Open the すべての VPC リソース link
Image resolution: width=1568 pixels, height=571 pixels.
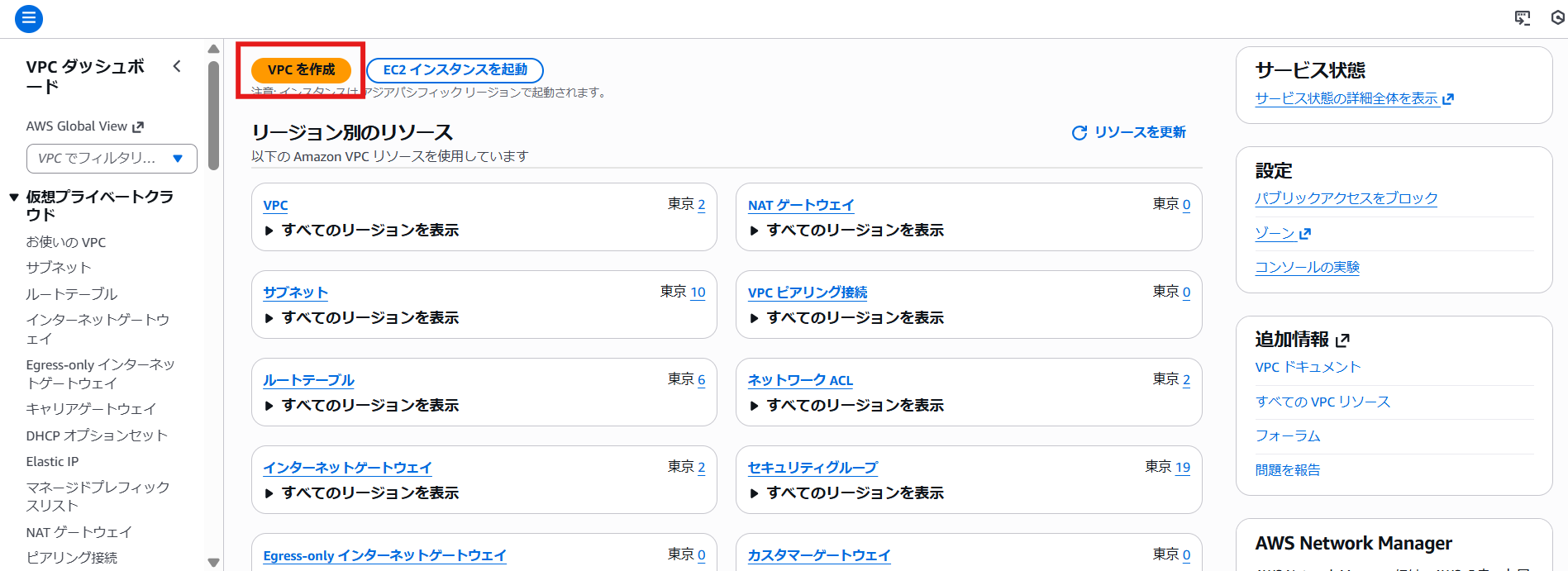click(1323, 402)
